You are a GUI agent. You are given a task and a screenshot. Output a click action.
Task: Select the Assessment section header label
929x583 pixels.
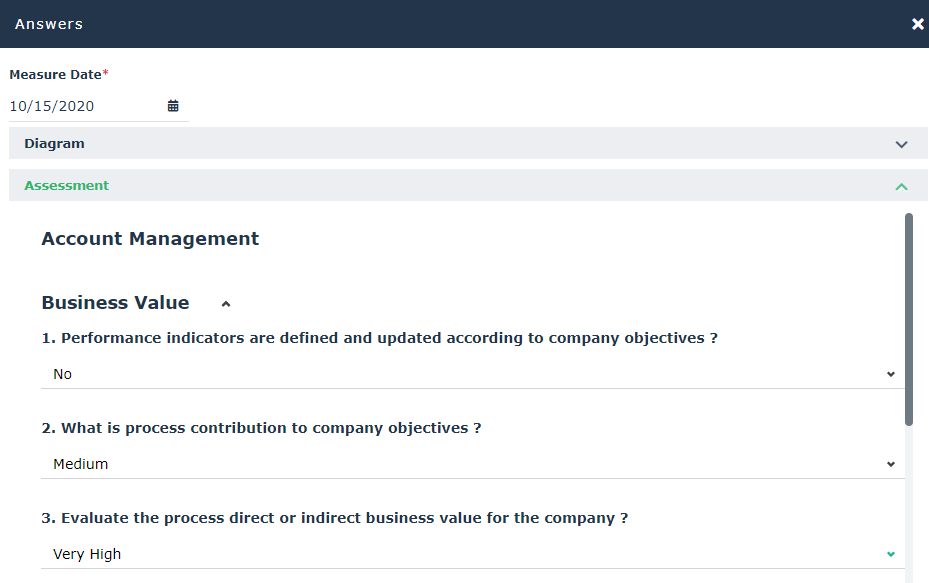[67, 186]
